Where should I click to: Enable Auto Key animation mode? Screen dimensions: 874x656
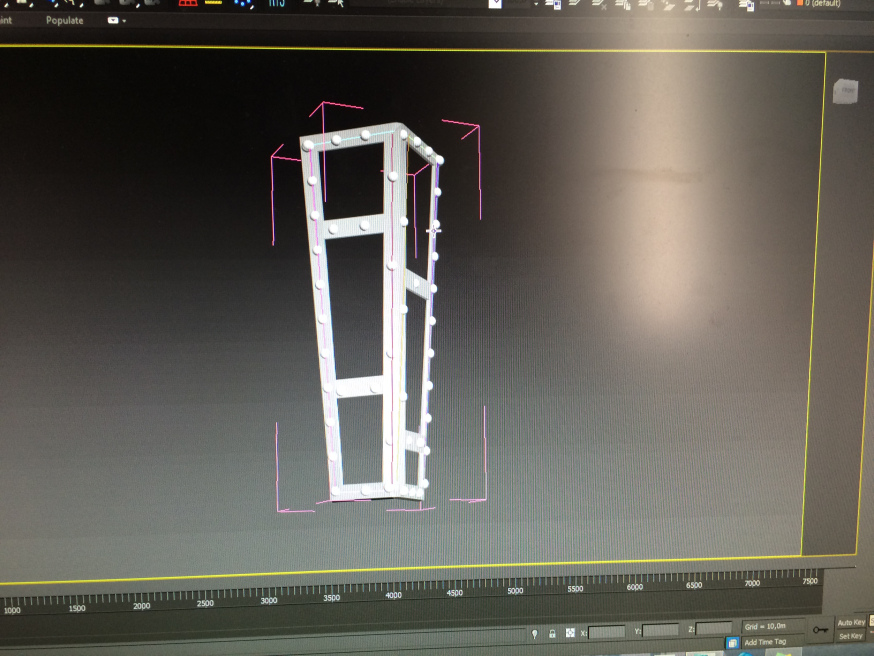click(x=850, y=623)
